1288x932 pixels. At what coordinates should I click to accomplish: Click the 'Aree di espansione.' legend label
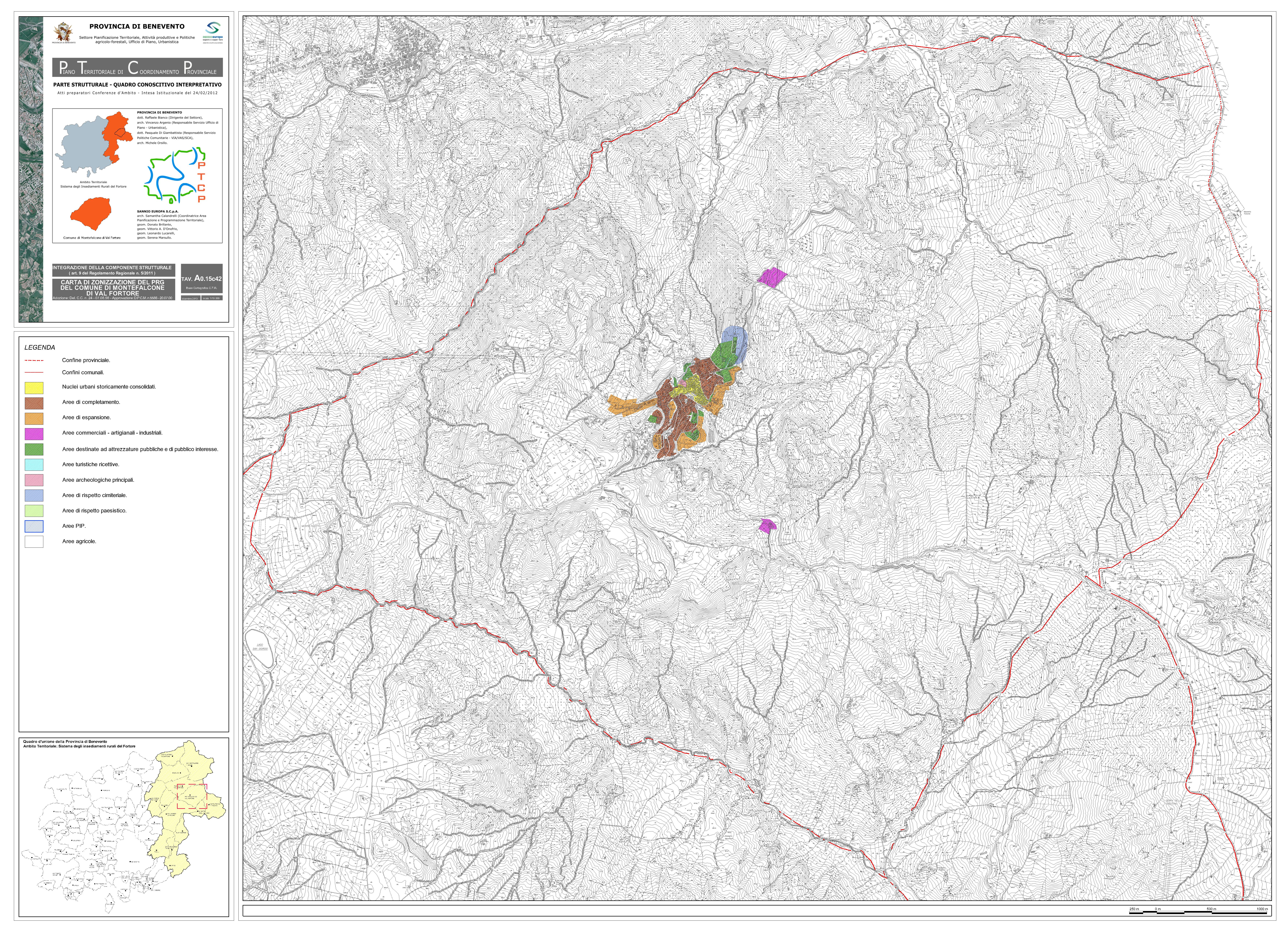pos(87,417)
